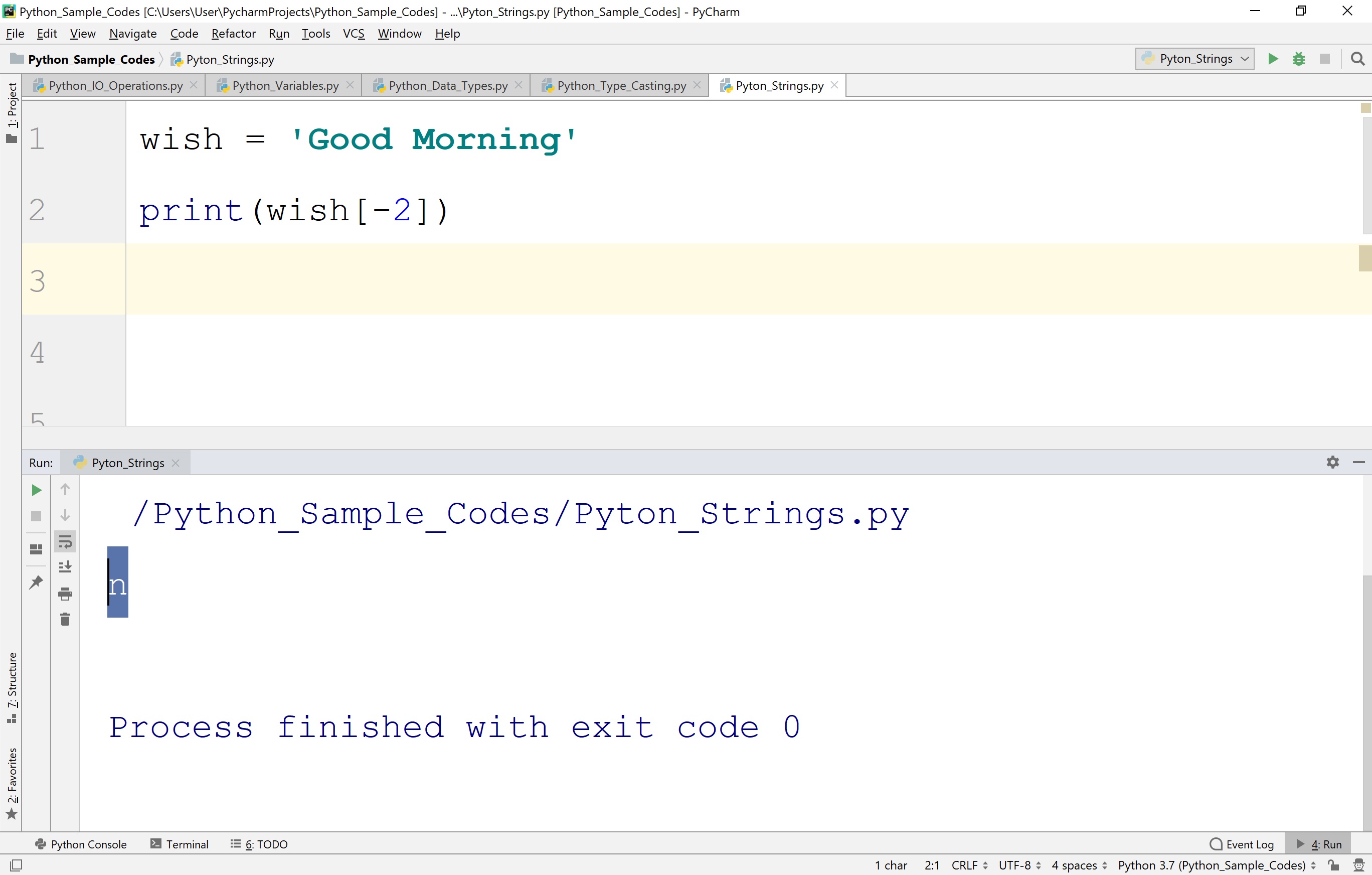Open the Debug tool in the toolbar

[1298, 59]
